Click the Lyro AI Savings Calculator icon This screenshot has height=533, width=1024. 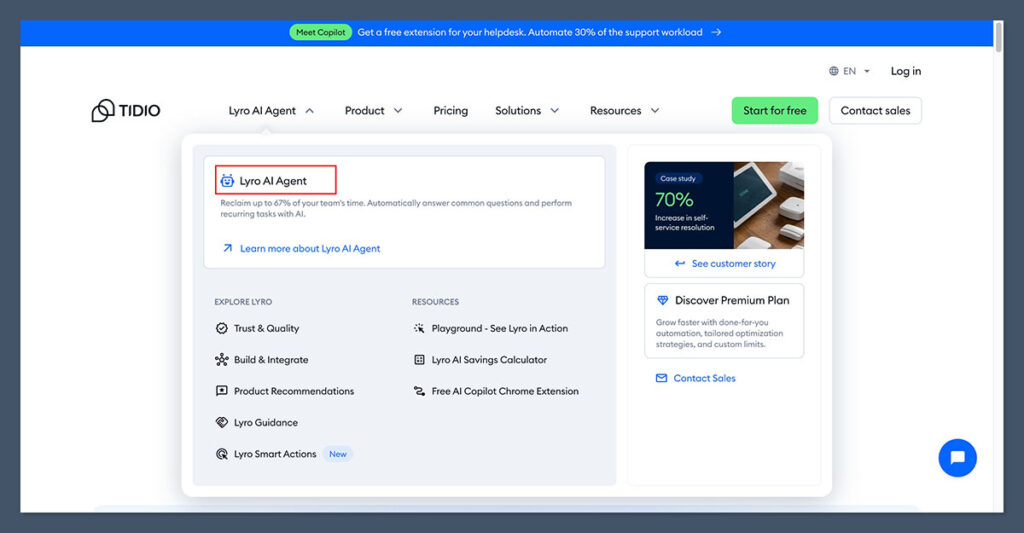[420, 360]
